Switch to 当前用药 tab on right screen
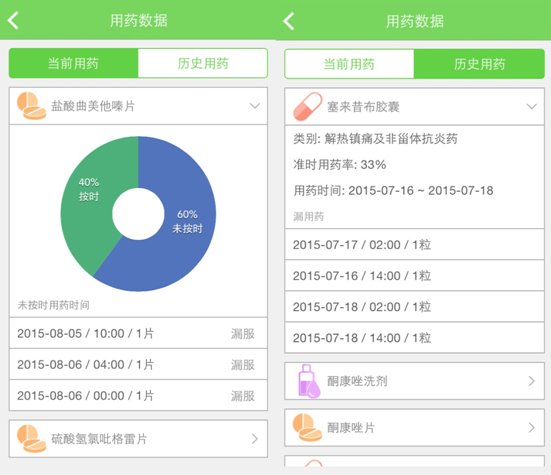This screenshot has height=475, width=551. coord(349,64)
